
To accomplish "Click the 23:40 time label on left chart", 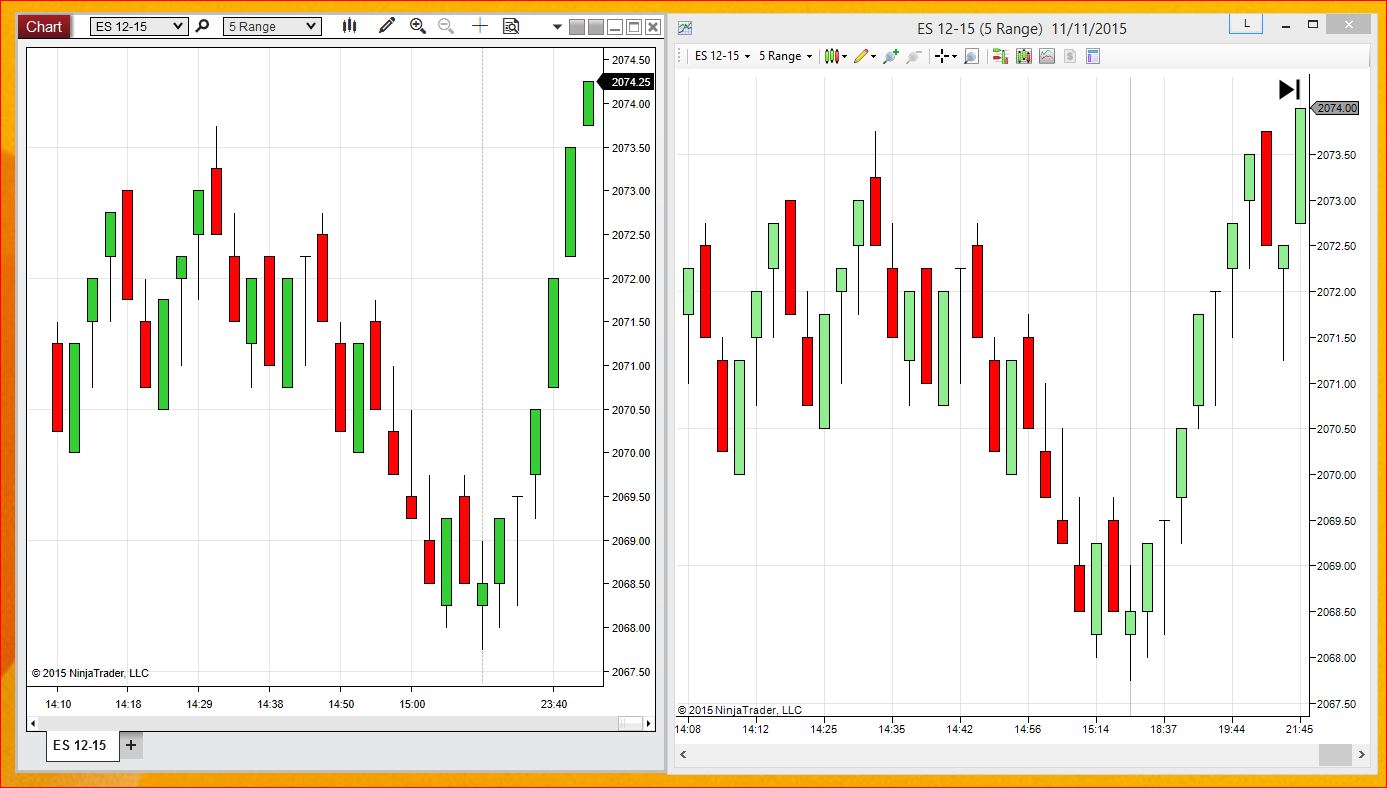I will pos(554,704).
